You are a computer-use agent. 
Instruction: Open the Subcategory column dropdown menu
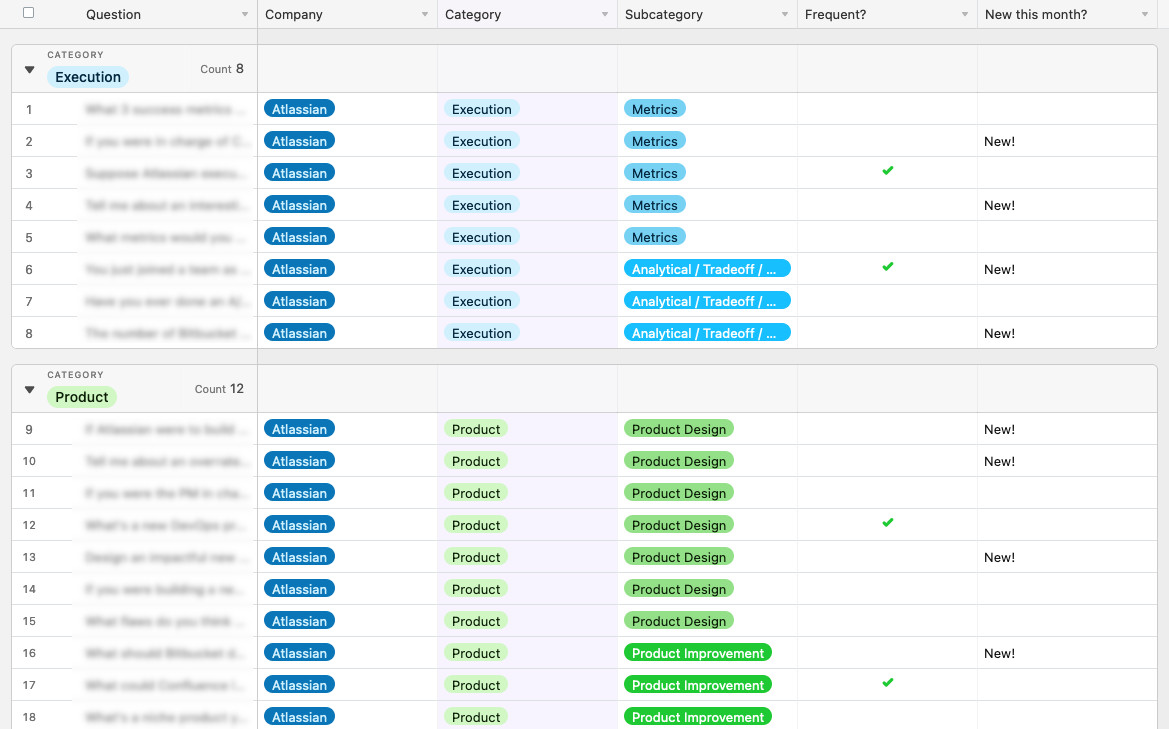[786, 14]
